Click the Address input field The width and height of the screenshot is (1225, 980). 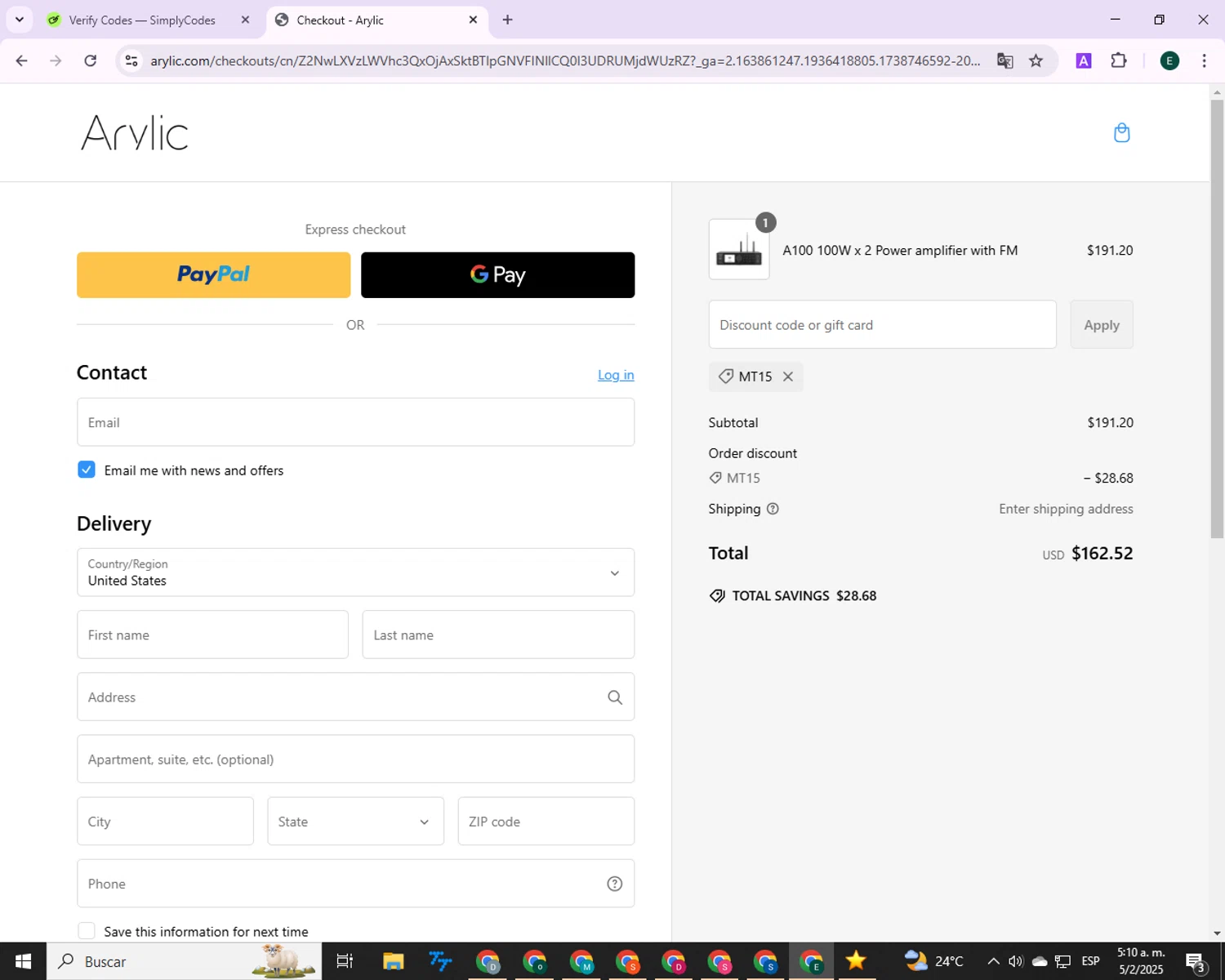click(355, 697)
